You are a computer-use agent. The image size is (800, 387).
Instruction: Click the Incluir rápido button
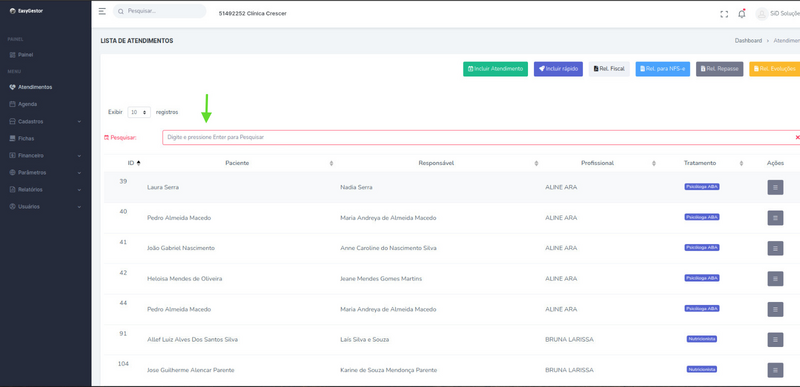click(558, 69)
